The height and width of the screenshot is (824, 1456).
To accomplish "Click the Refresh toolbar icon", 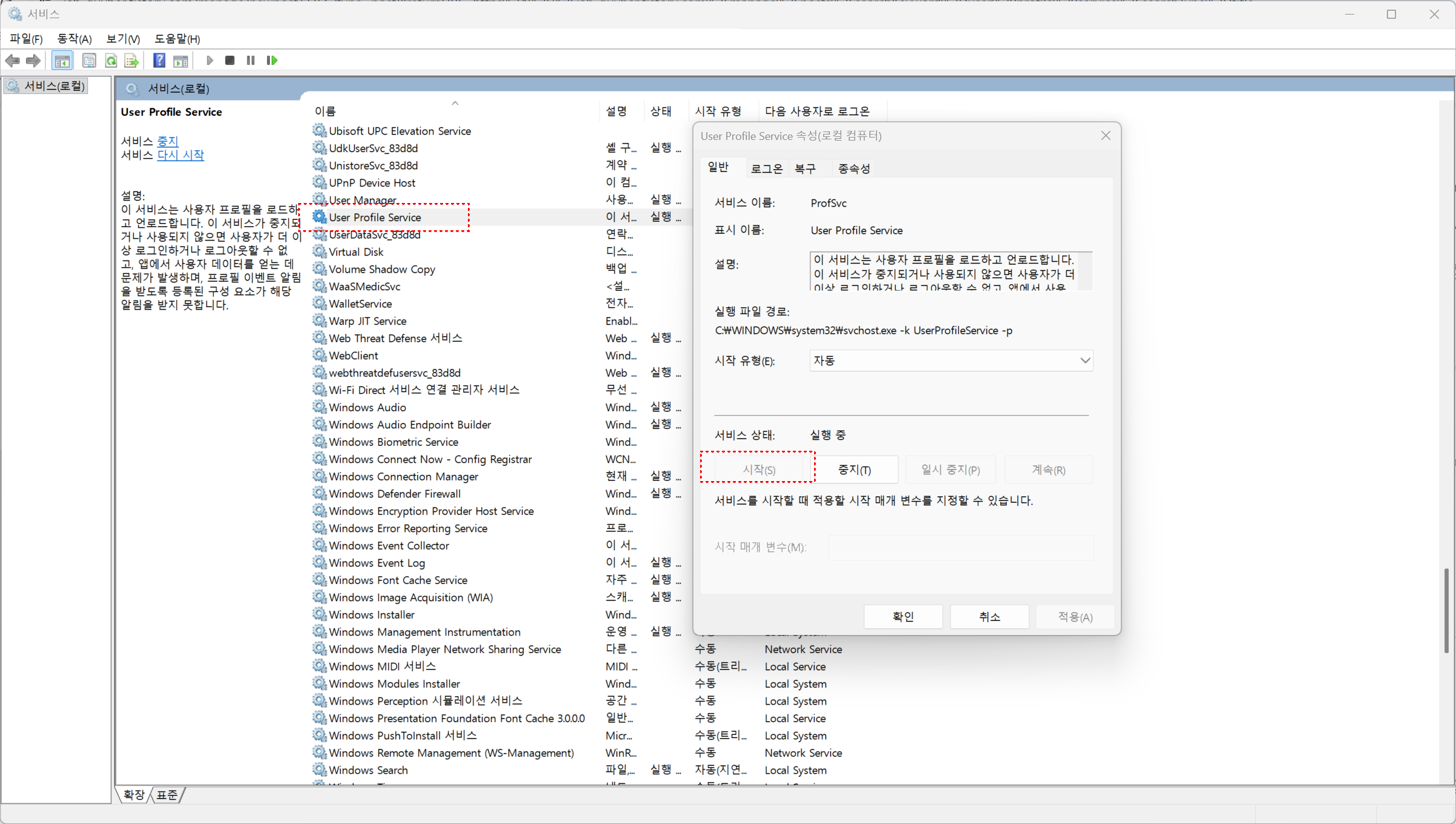I will click(x=111, y=61).
